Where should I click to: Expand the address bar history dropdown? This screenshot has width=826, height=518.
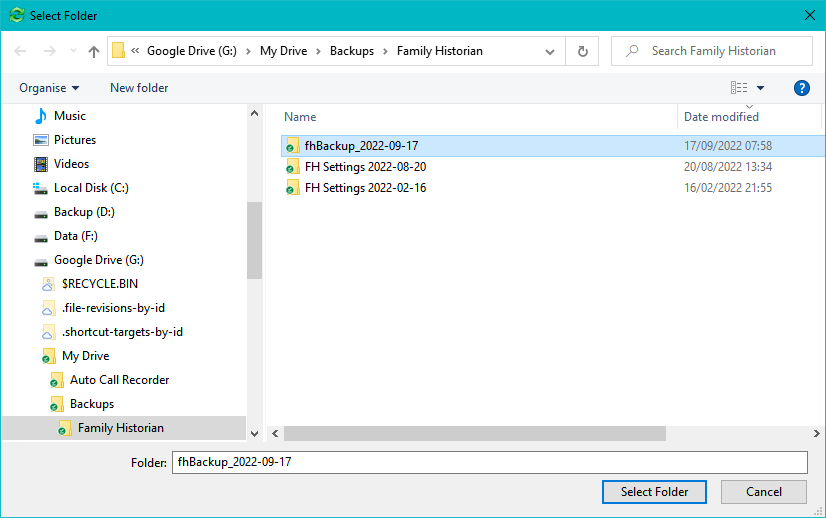tap(549, 52)
